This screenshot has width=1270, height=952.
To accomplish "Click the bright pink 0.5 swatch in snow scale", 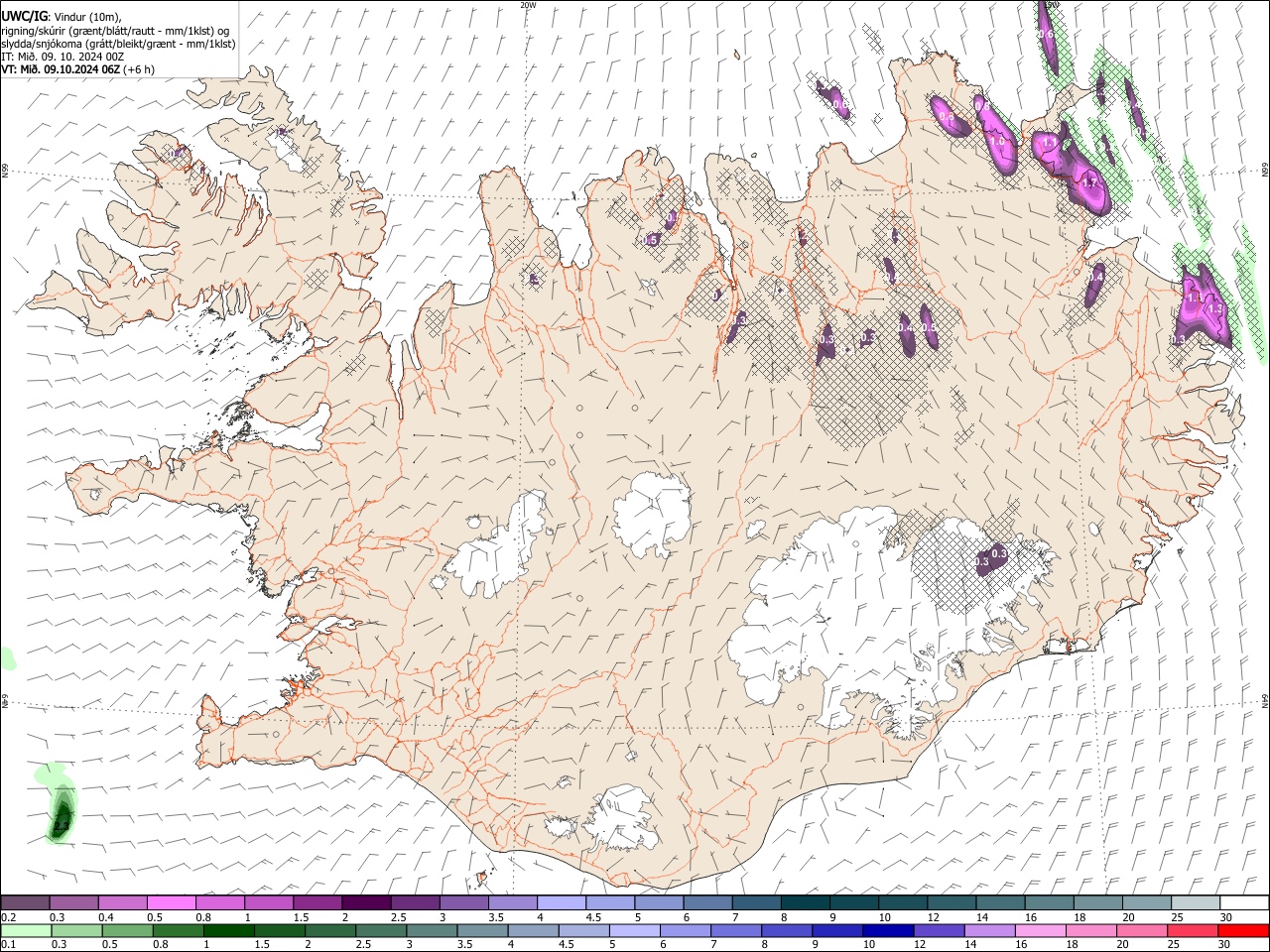I will coord(171,902).
